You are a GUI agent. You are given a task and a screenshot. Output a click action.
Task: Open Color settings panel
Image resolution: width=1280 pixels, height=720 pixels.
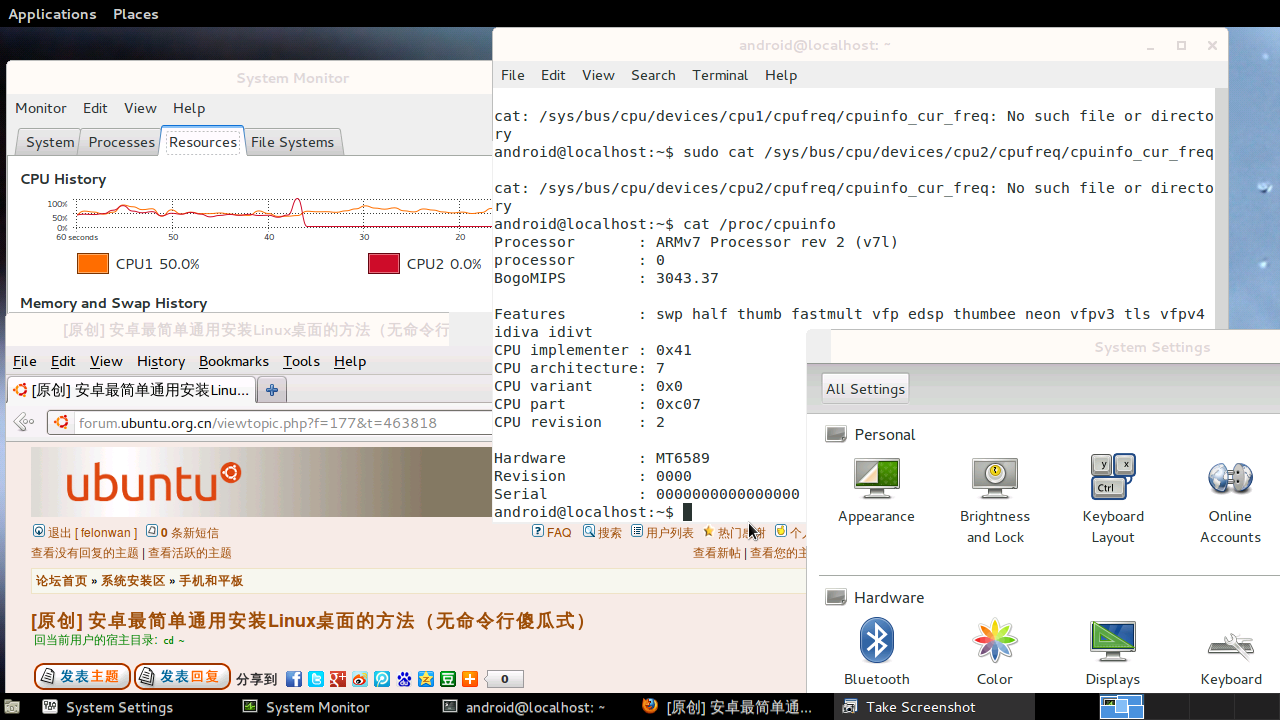pyautogui.click(x=995, y=652)
